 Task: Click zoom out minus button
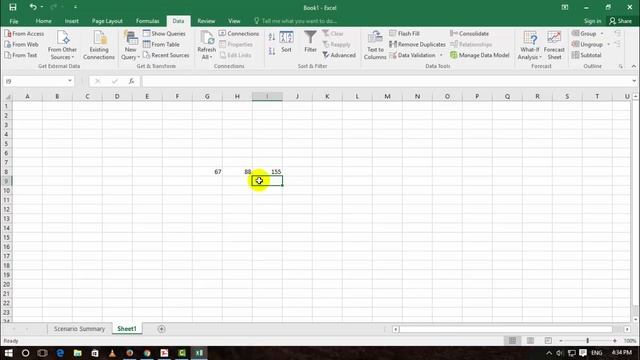pos(561,341)
